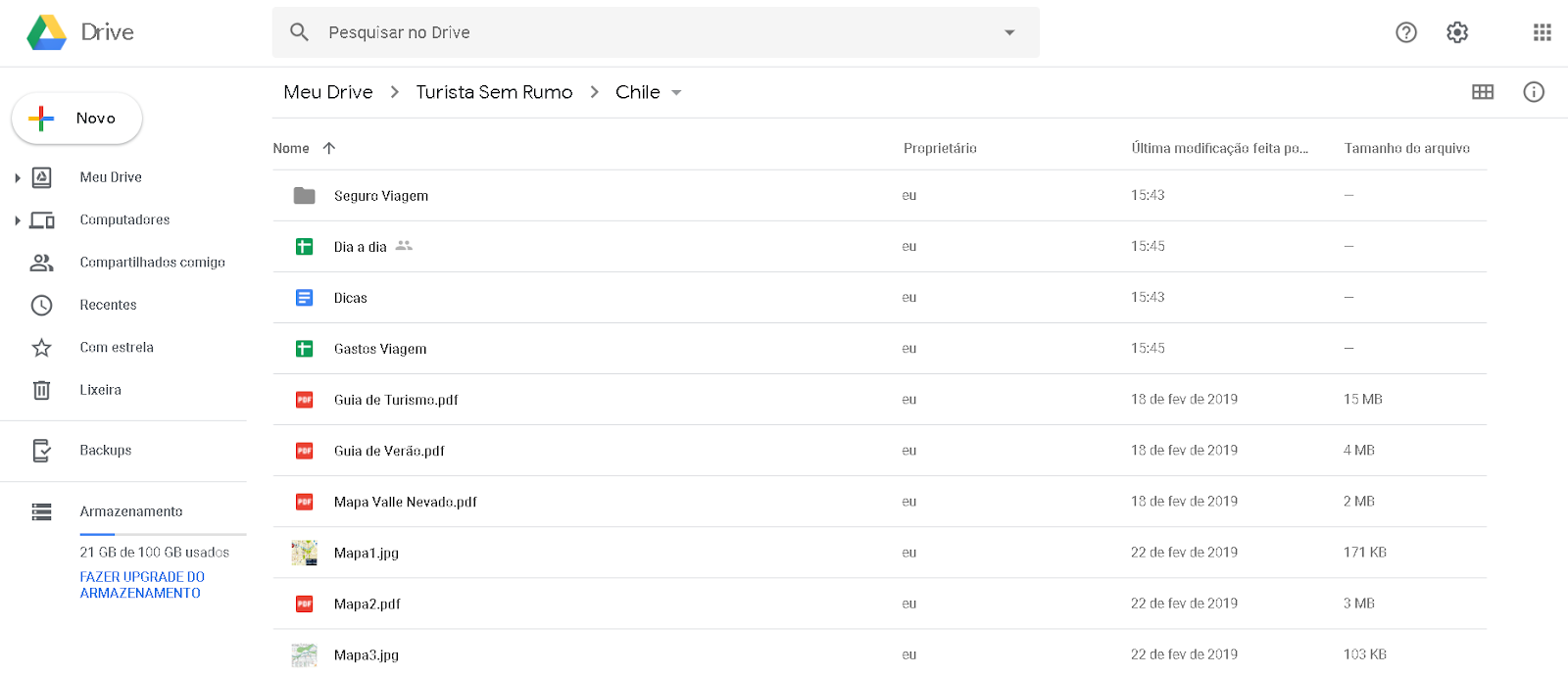Click the Backups icon in sidebar

(x=40, y=450)
